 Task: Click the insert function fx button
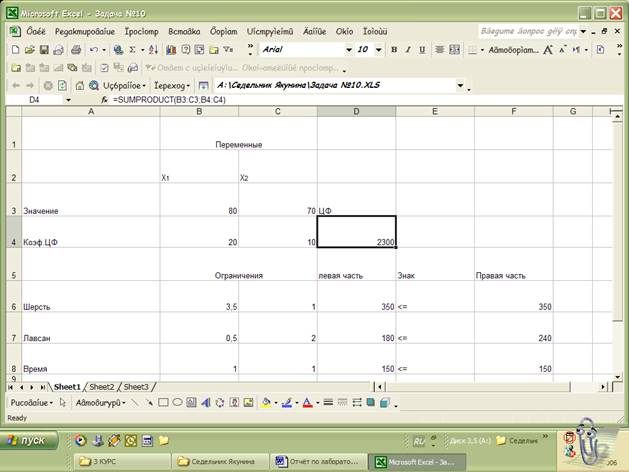coord(104,100)
